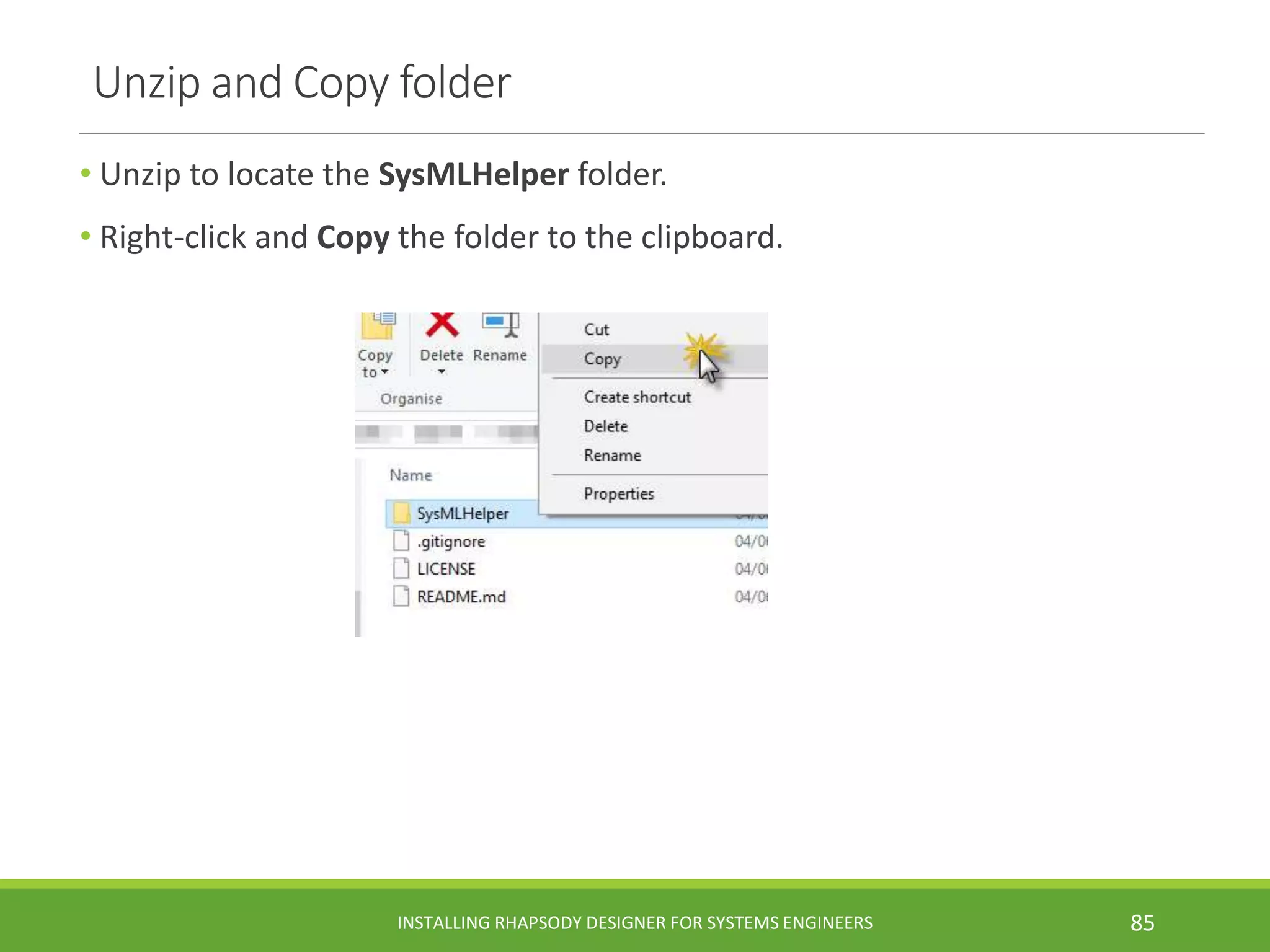Select Create shortcut in context menu

pos(637,397)
